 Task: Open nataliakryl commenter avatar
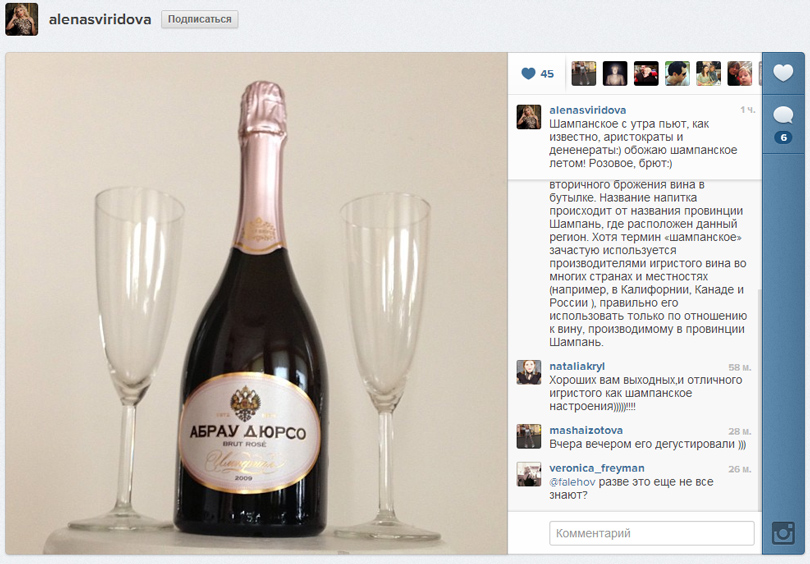[529, 372]
